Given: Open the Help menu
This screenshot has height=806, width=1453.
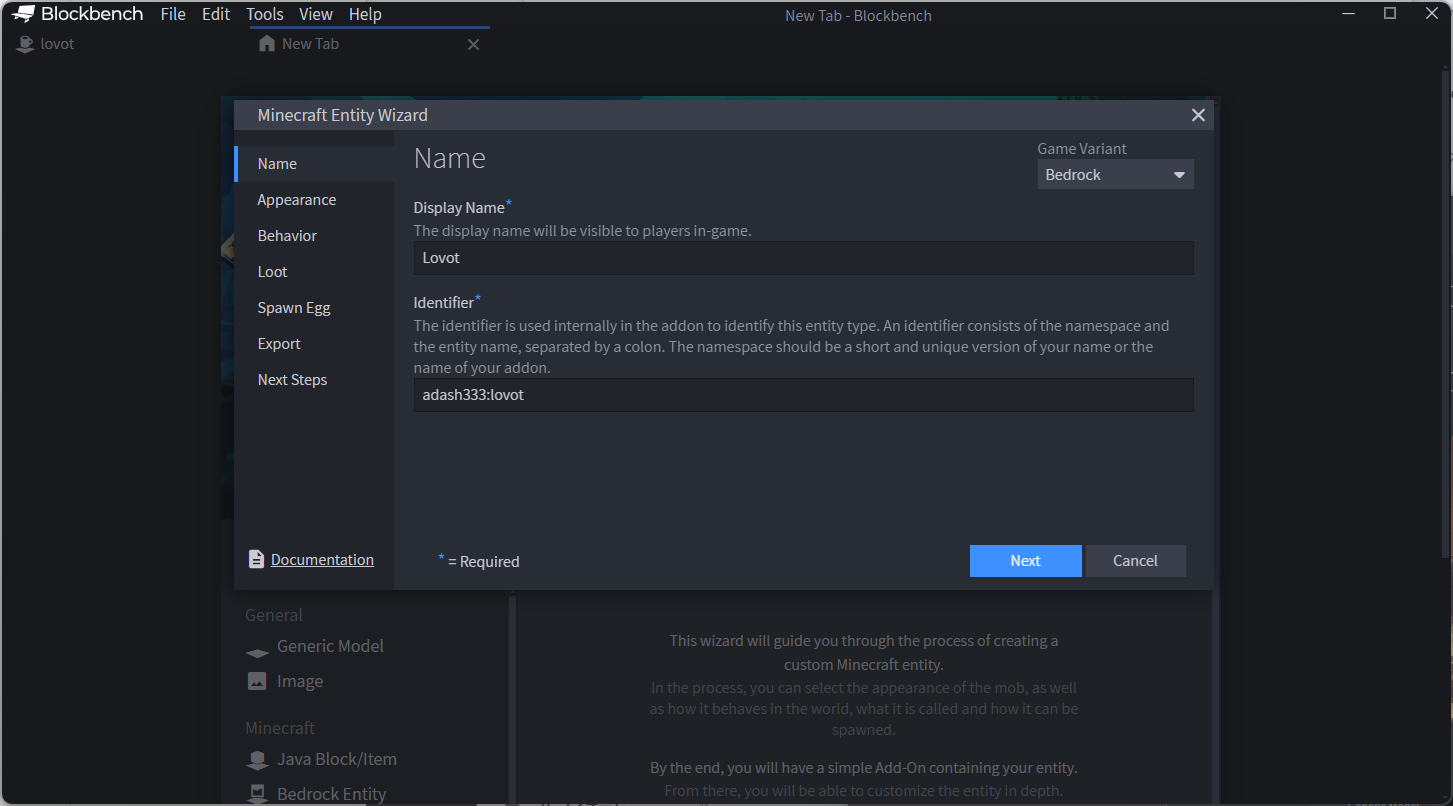Looking at the screenshot, I should (365, 14).
